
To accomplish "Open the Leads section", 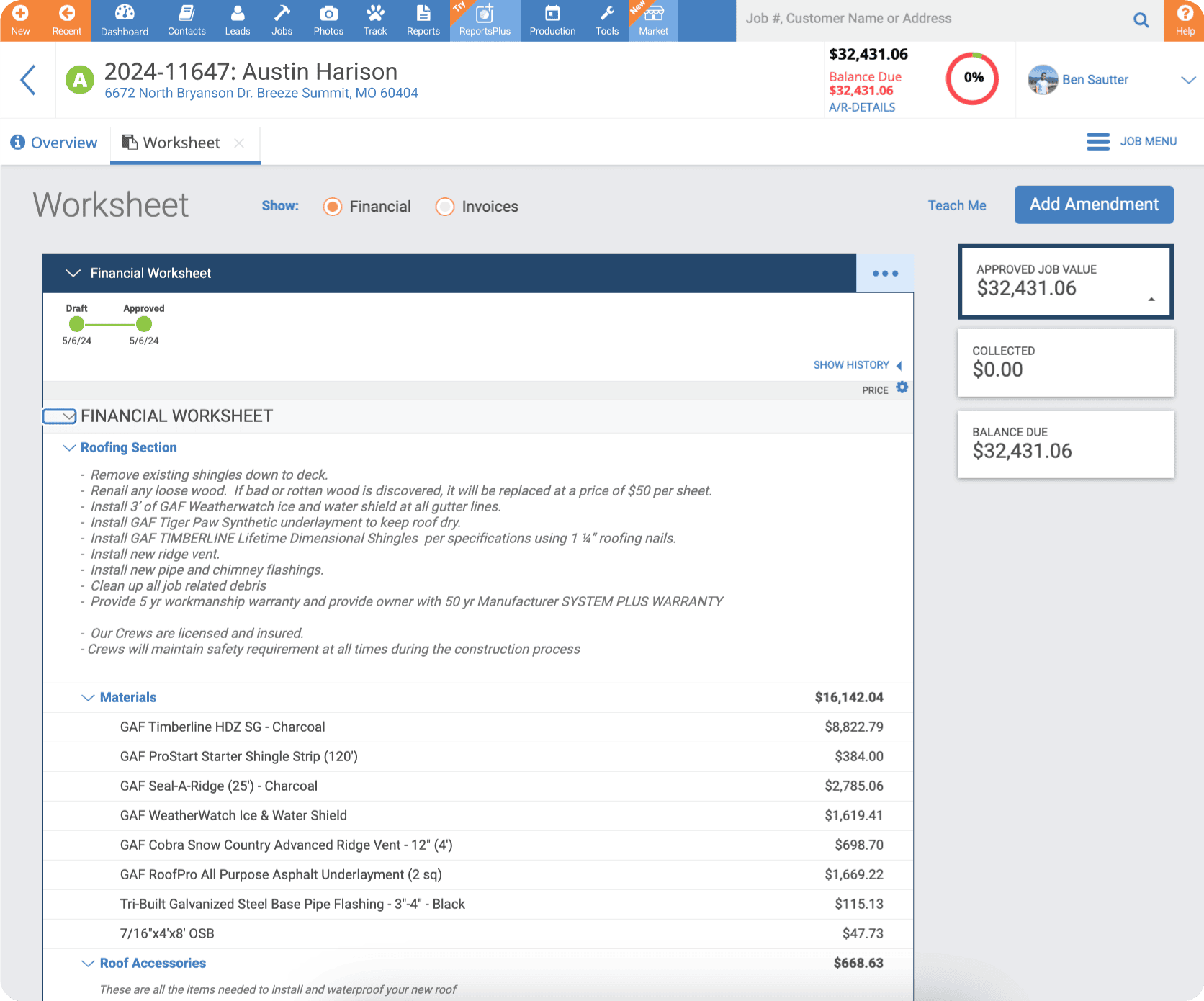I will pyautogui.click(x=237, y=20).
